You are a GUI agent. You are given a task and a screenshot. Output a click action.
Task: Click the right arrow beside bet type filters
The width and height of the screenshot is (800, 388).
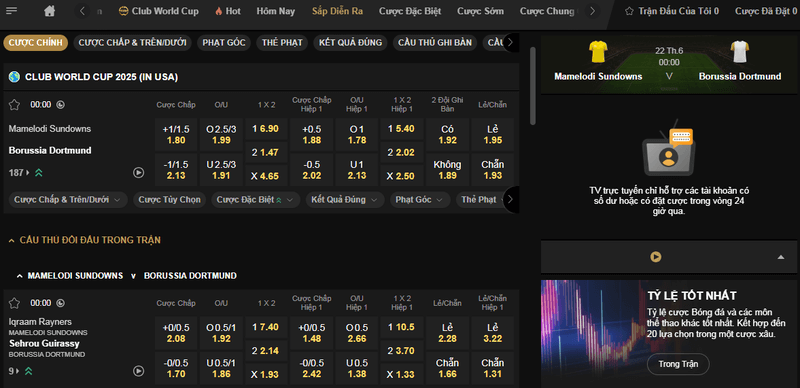coord(510,43)
